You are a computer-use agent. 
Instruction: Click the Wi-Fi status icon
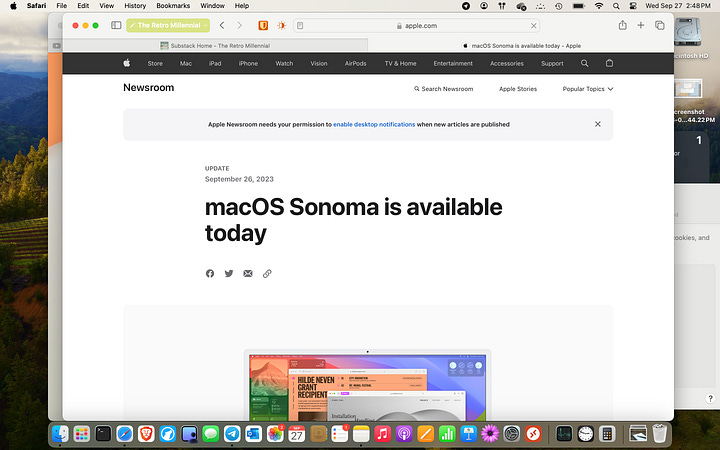click(x=599, y=6)
